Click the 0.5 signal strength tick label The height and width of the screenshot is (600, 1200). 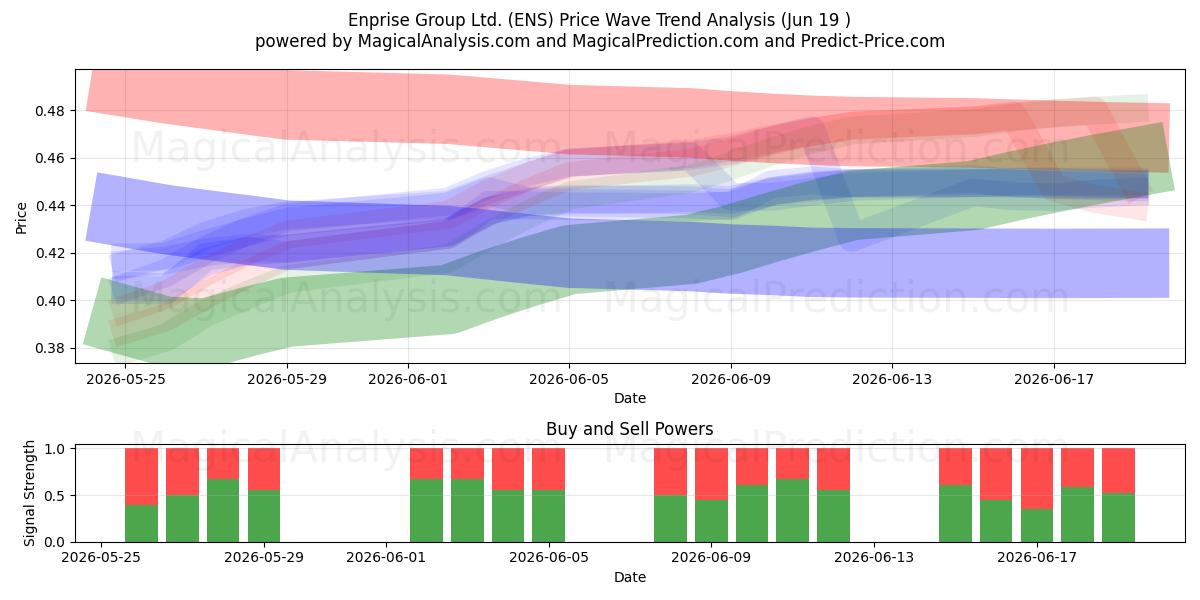point(56,496)
